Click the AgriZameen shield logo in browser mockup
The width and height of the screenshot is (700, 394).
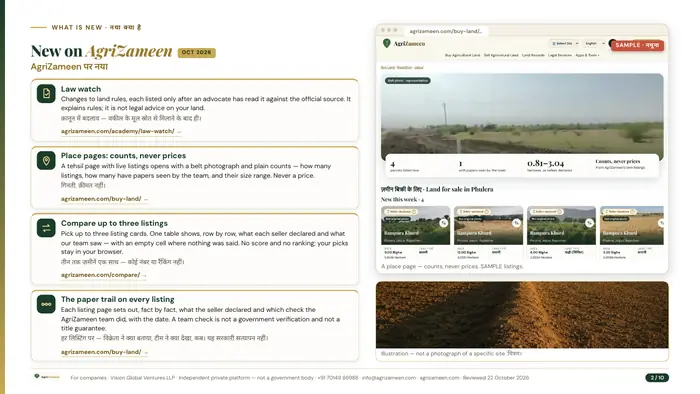387,43
